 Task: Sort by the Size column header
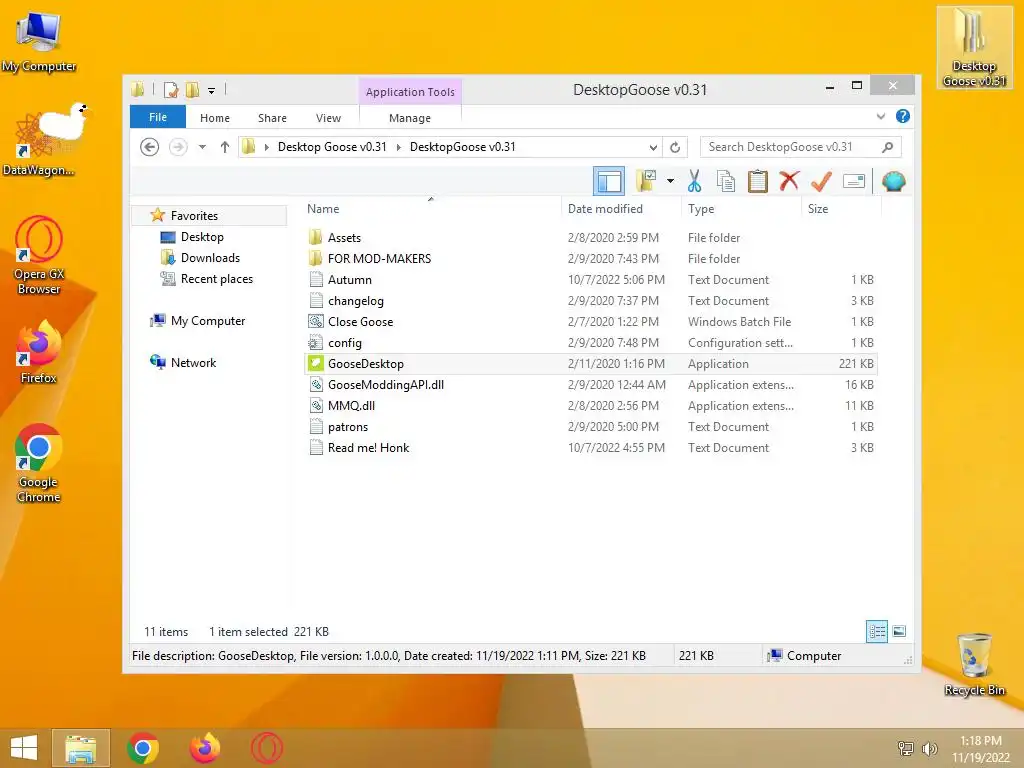840,208
